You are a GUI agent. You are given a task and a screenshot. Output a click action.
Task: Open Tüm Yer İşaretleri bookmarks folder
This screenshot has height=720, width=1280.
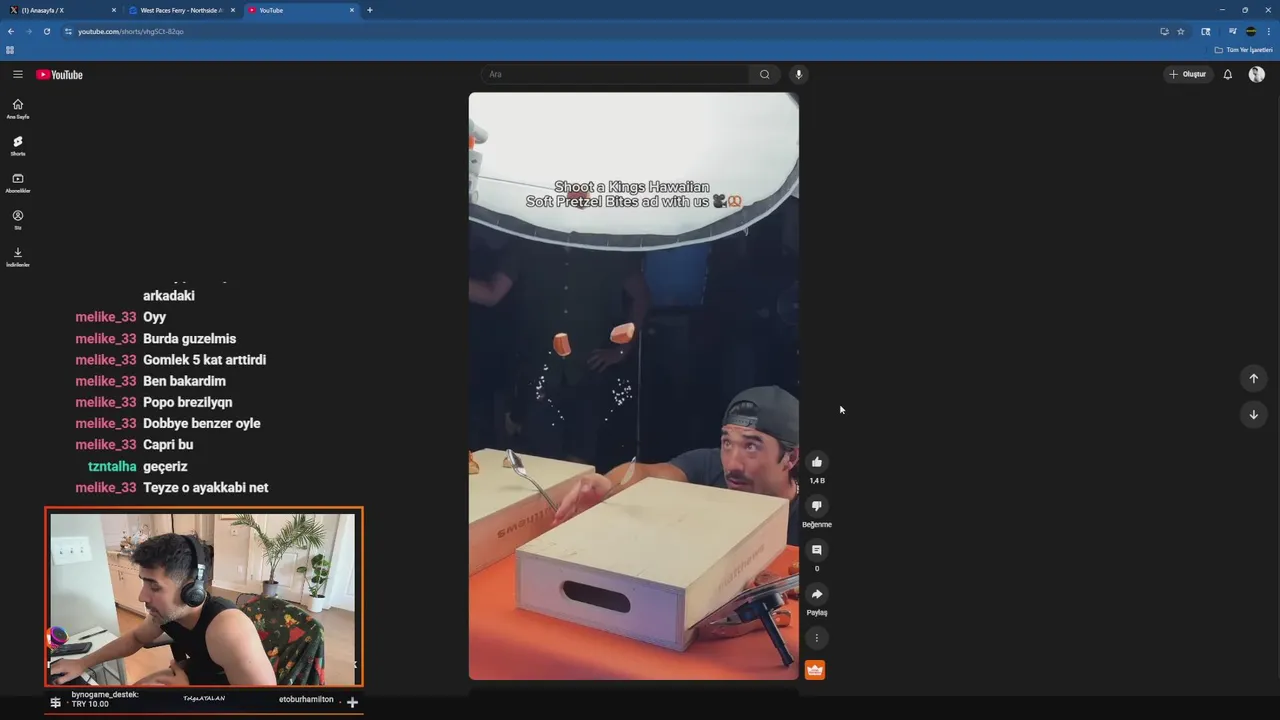coord(1244,50)
